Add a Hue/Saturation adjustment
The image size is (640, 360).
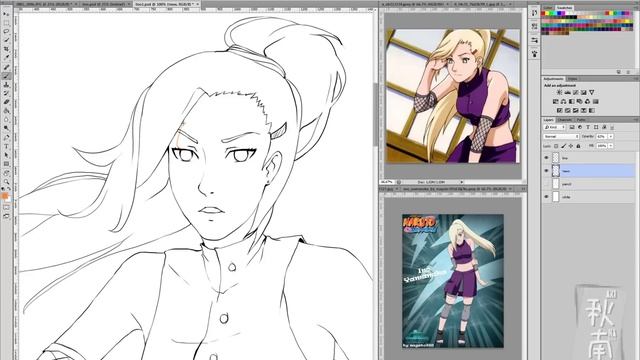(x=556, y=102)
